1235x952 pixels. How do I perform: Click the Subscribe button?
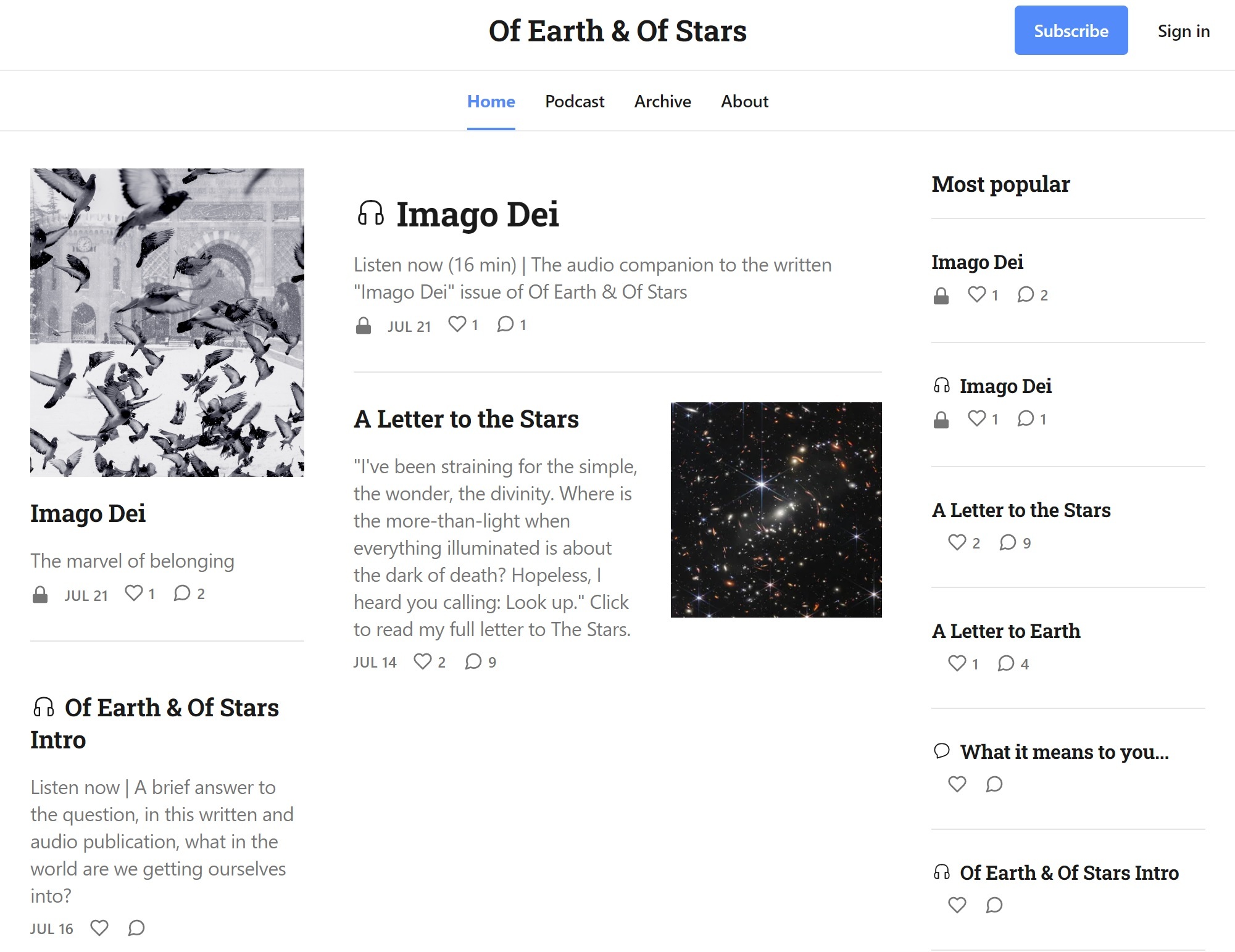1071,30
